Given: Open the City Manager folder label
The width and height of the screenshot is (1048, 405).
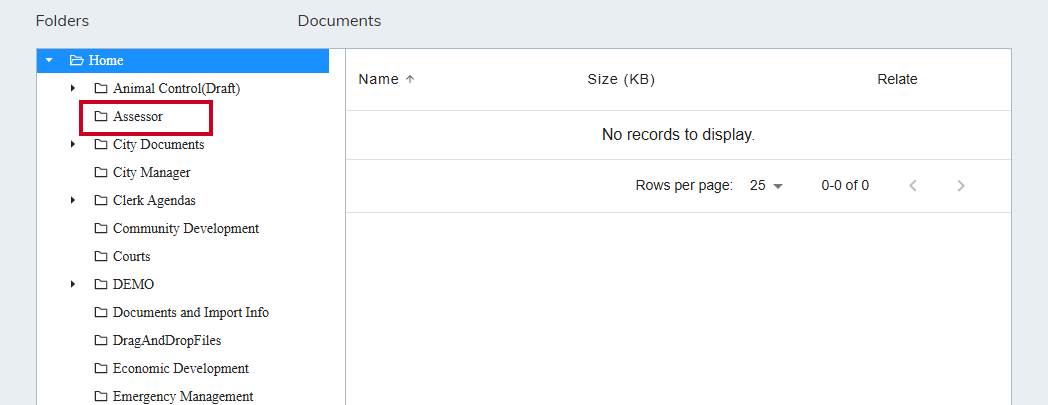Looking at the screenshot, I should point(152,172).
